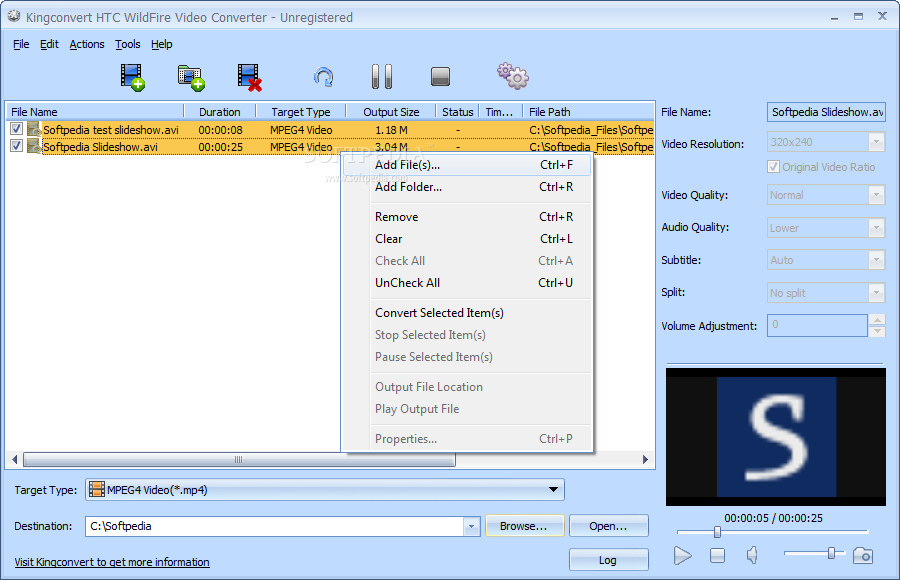The width and height of the screenshot is (900, 580).
Task: Play the preview video
Action: click(x=682, y=555)
